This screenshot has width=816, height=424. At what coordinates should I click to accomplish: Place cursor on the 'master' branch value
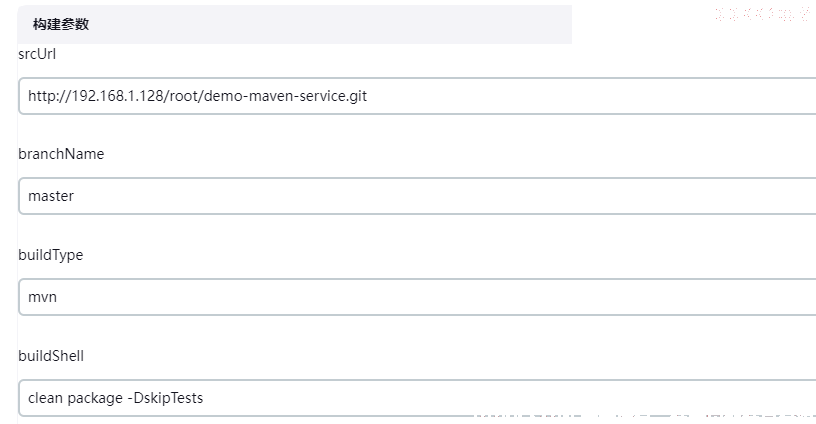51,196
